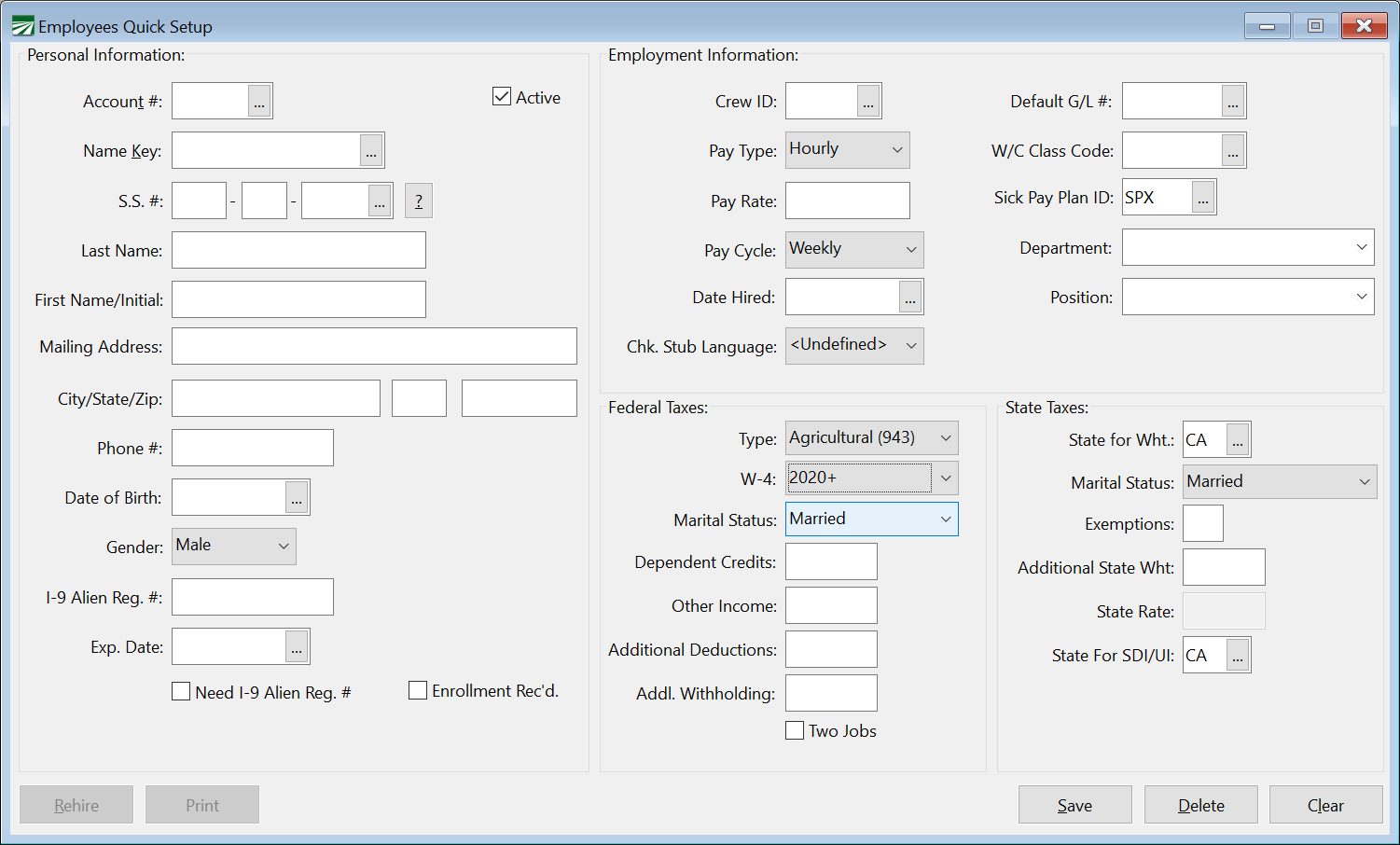Click Sick Pay Plan ID field containing SPX
1400x845 pixels.
[x=1157, y=197]
